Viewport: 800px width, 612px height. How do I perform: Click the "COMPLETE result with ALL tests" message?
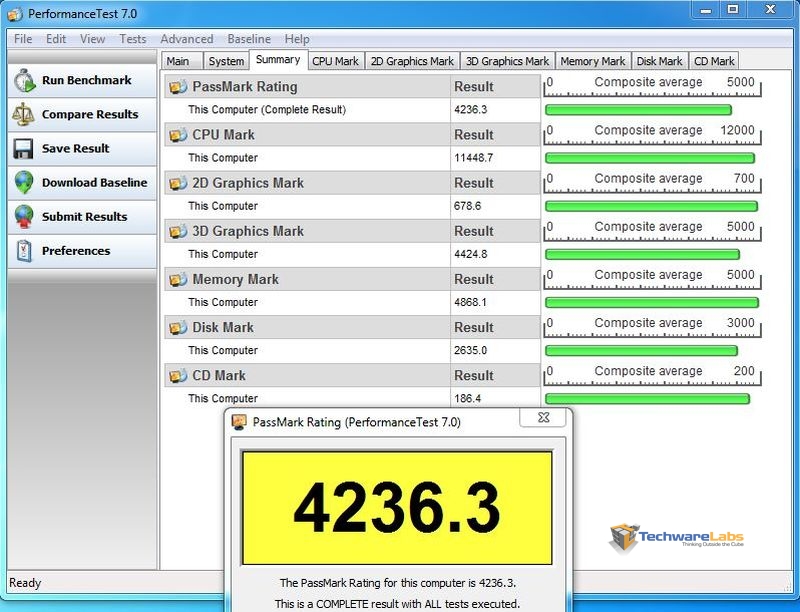click(397, 604)
